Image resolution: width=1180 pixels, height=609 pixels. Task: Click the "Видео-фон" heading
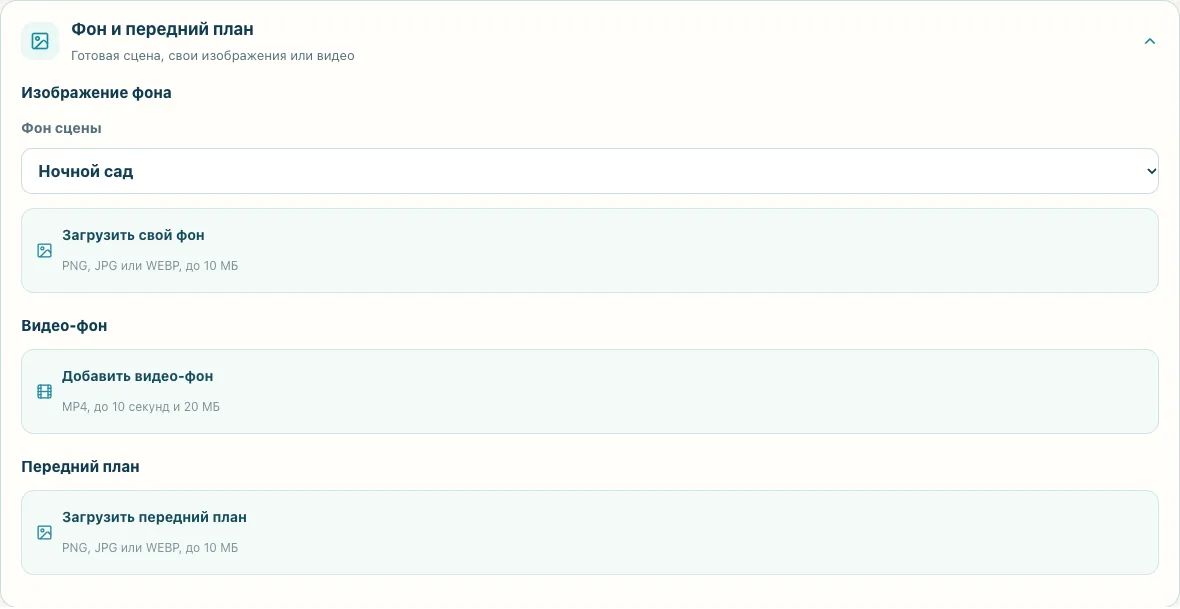click(x=64, y=326)
